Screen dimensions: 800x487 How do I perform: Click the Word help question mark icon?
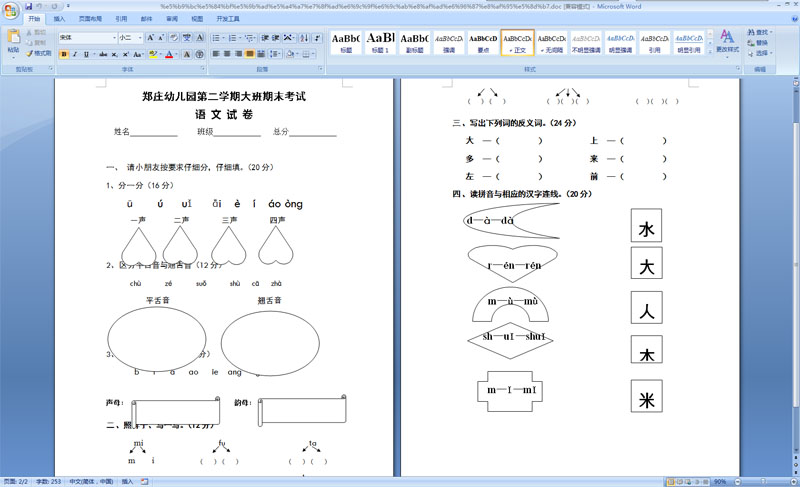click(794, 19)
